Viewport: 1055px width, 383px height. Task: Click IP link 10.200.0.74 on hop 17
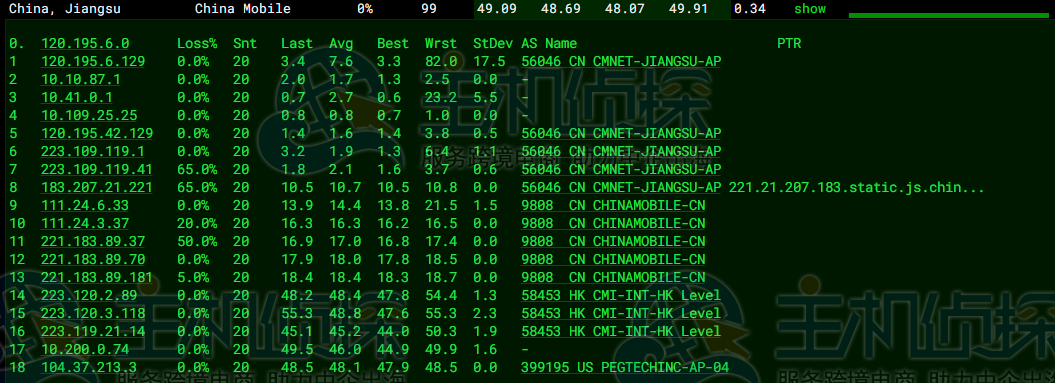pyautogui.click(x=85, y=349)
